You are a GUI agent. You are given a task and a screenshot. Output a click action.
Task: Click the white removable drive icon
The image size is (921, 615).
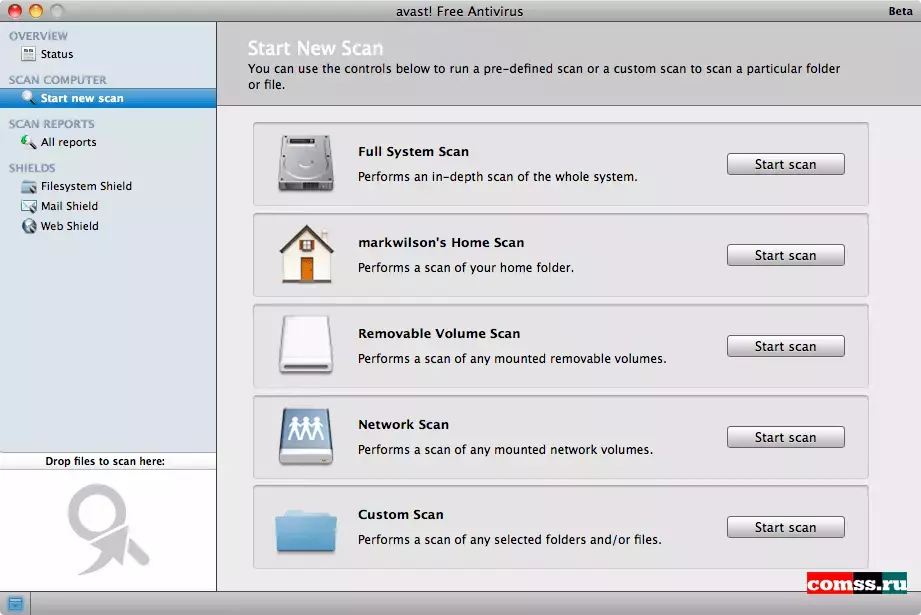pos(306,345)
